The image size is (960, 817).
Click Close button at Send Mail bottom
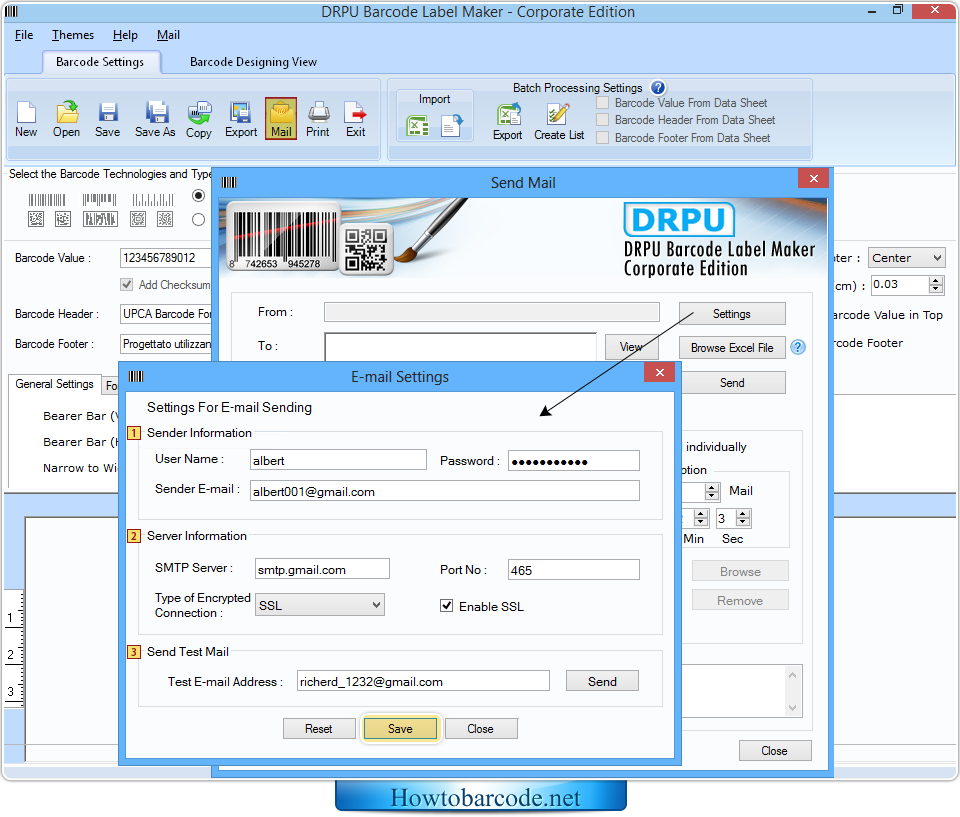pyautogui.click(x=774, y=750)
